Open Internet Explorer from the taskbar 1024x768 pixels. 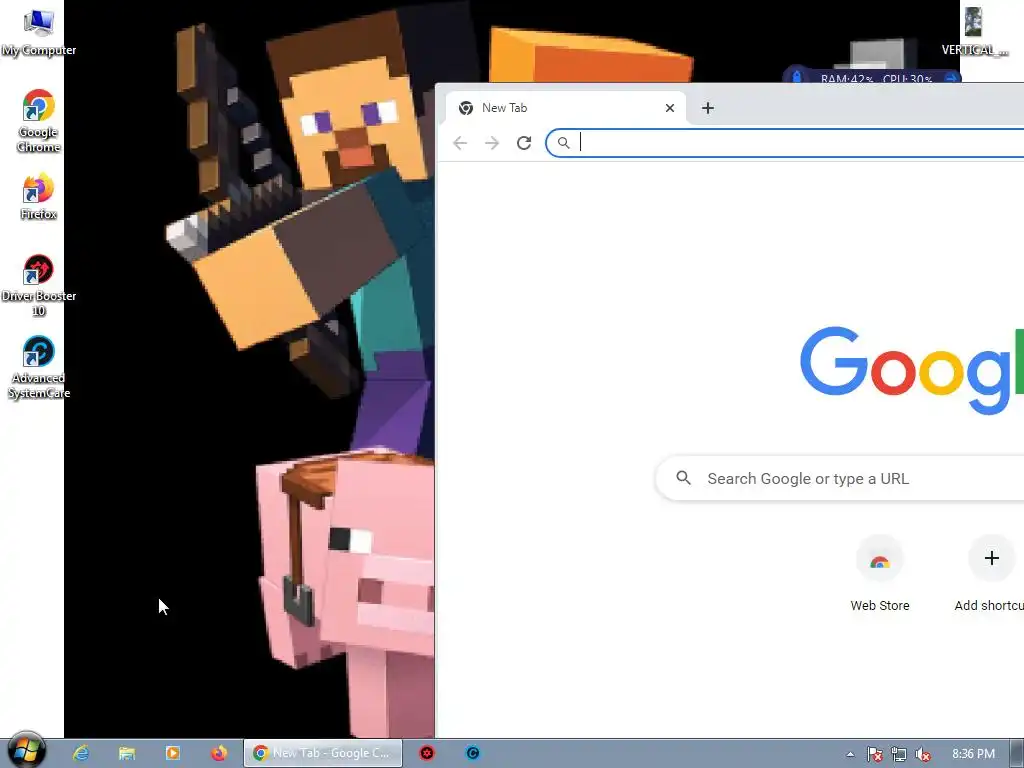pos(81,753)
